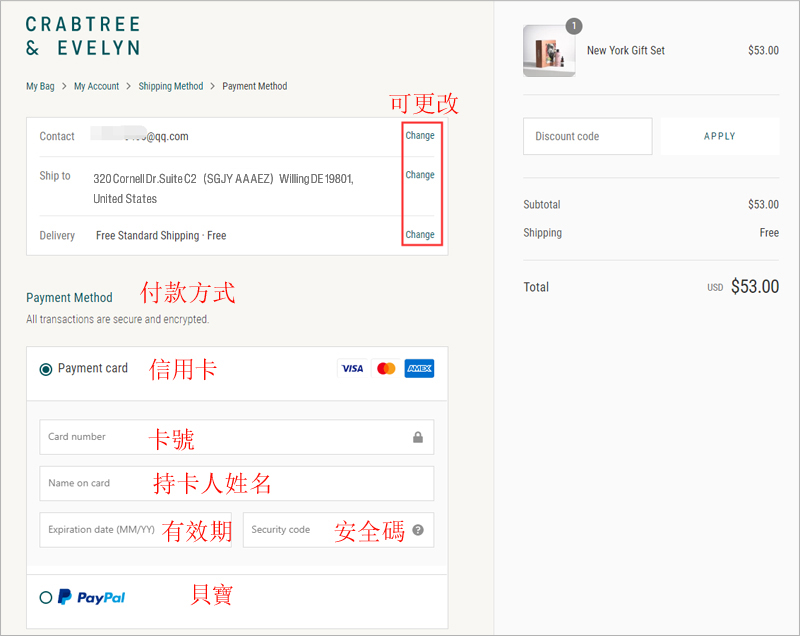
Task: Change the Ship to address
Action: click(x=420, y=175)
